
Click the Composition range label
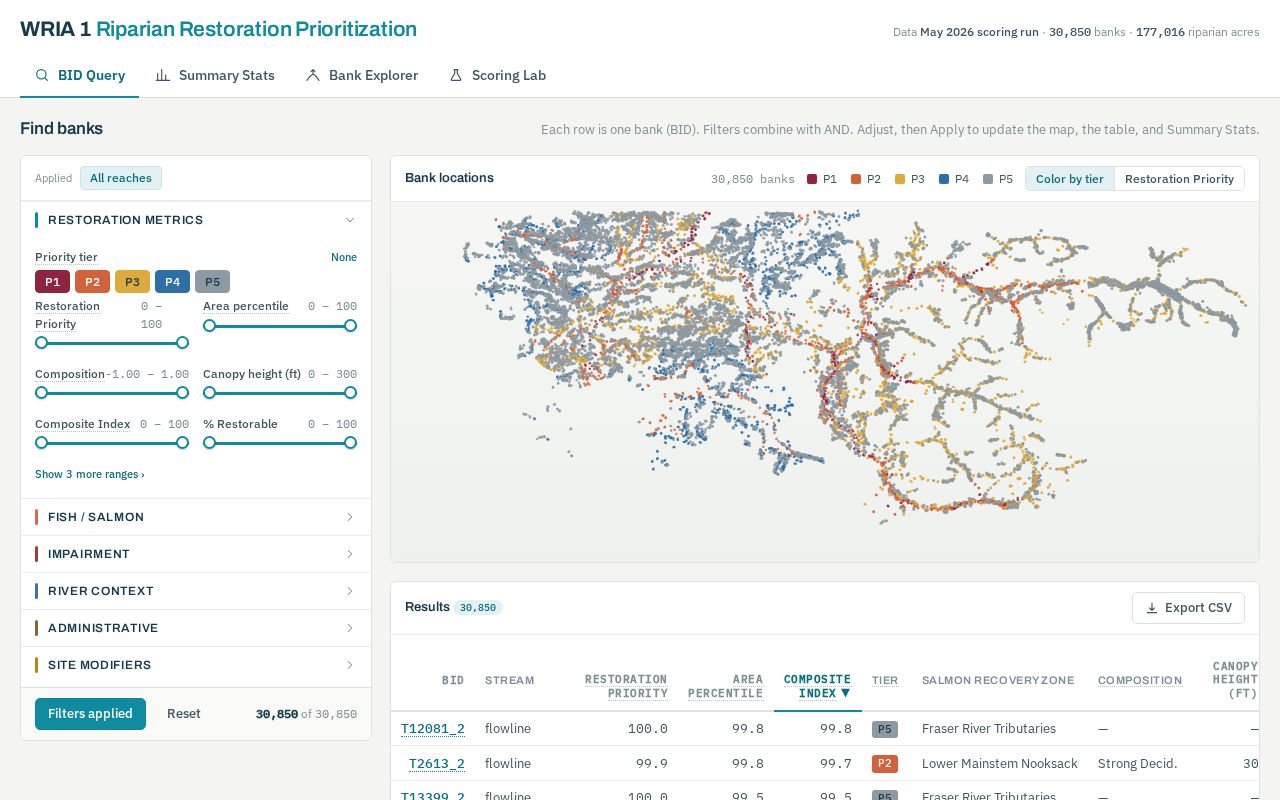point(70,374)
